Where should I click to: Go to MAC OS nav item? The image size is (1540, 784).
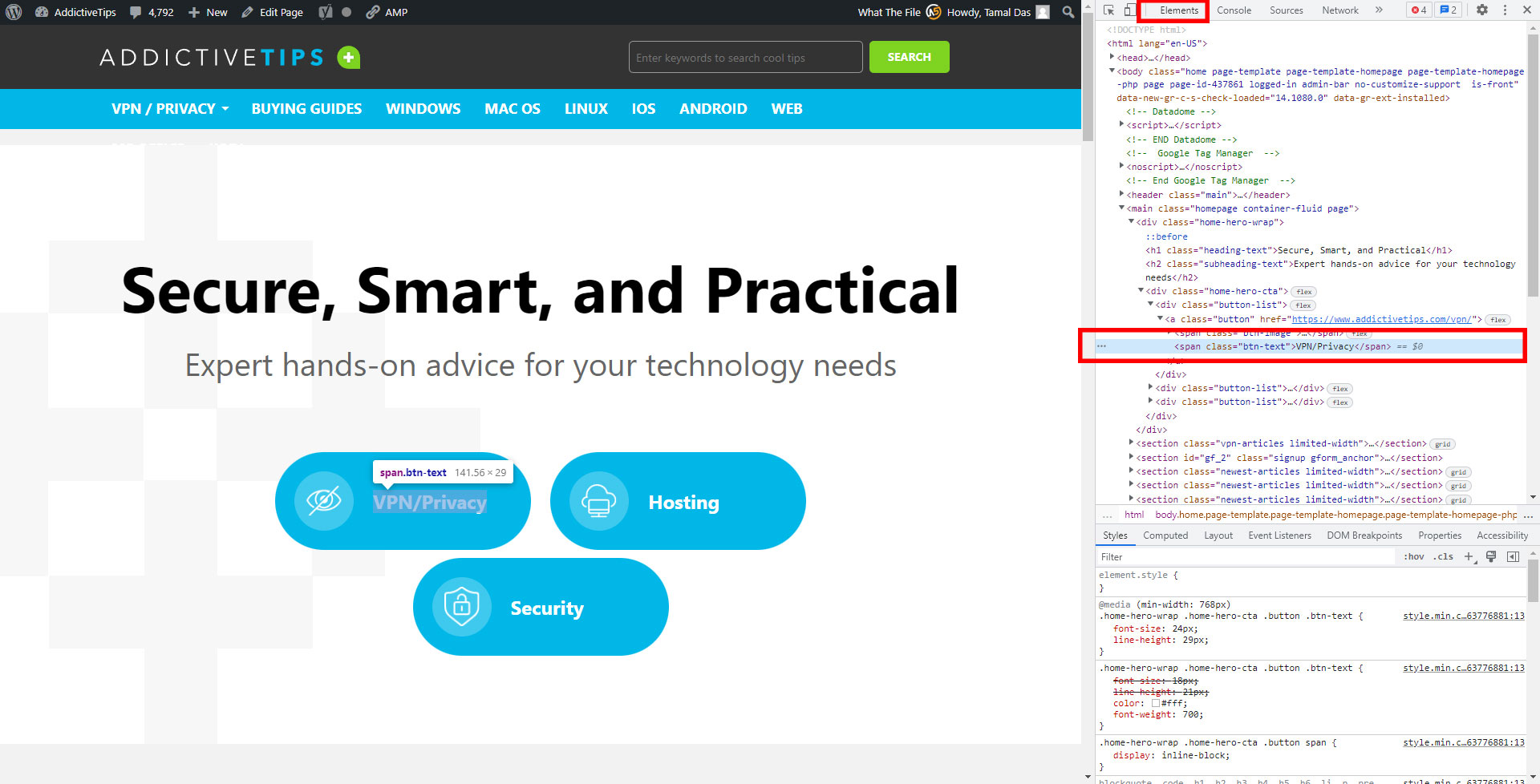[513, 108]
